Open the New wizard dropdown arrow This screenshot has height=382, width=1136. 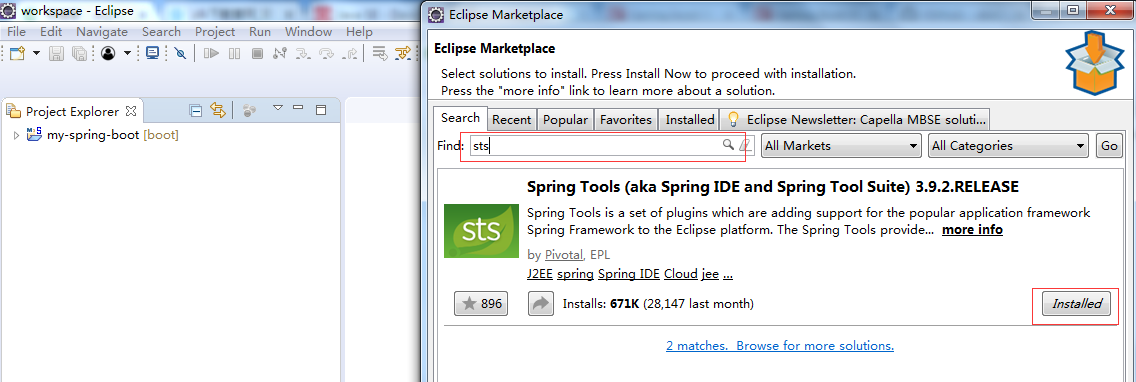(36, 54)
